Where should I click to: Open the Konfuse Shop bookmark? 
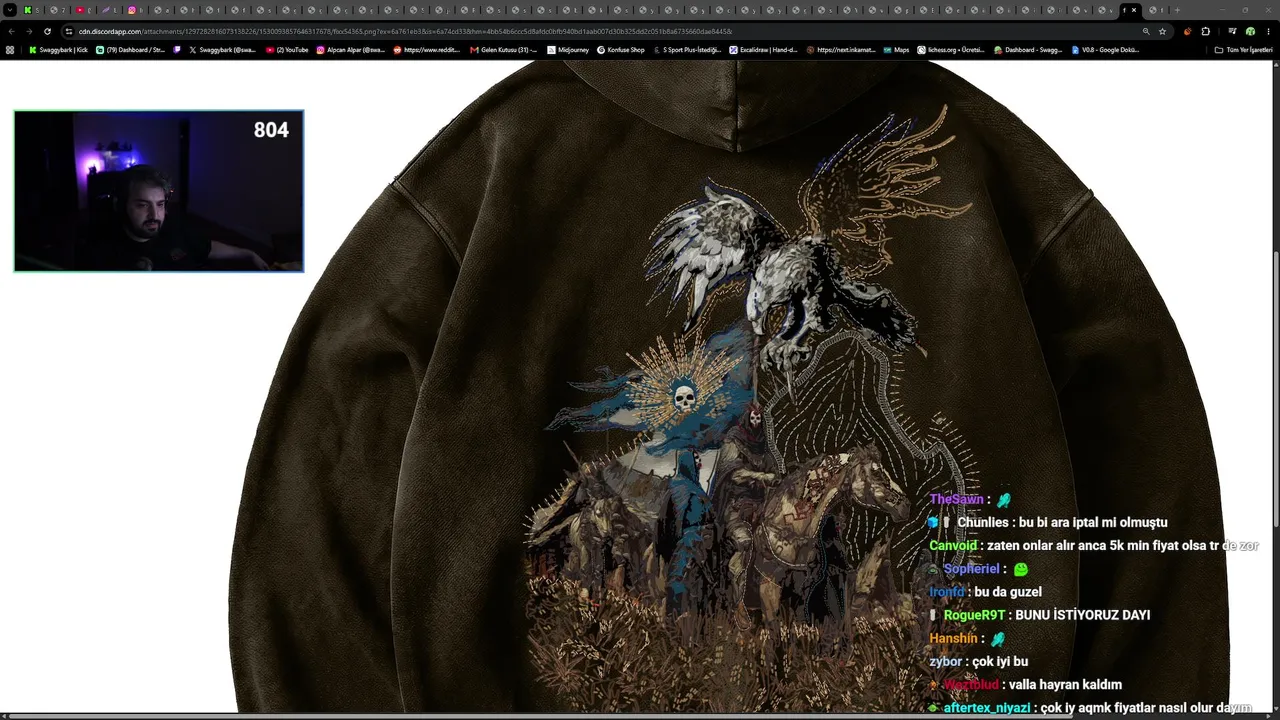coord(621,49)
